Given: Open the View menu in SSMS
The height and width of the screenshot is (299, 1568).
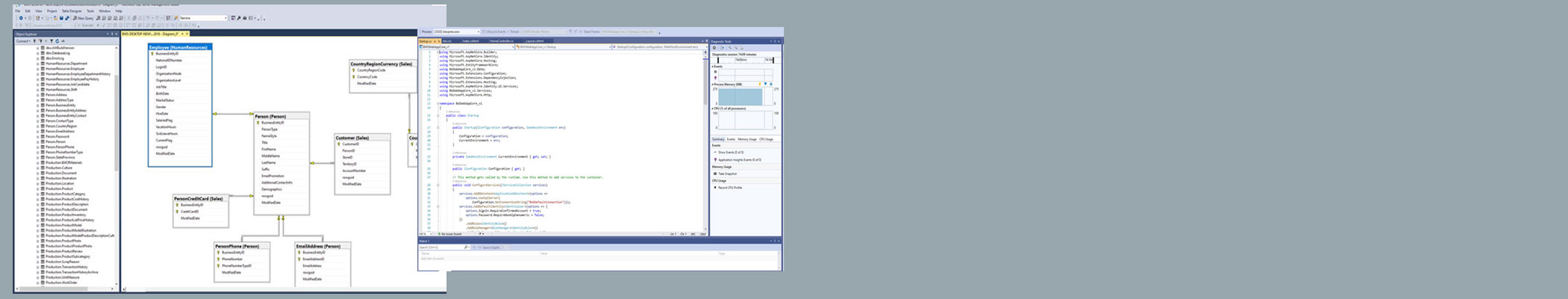Looking at the screenshot, I should pos(39,11).
